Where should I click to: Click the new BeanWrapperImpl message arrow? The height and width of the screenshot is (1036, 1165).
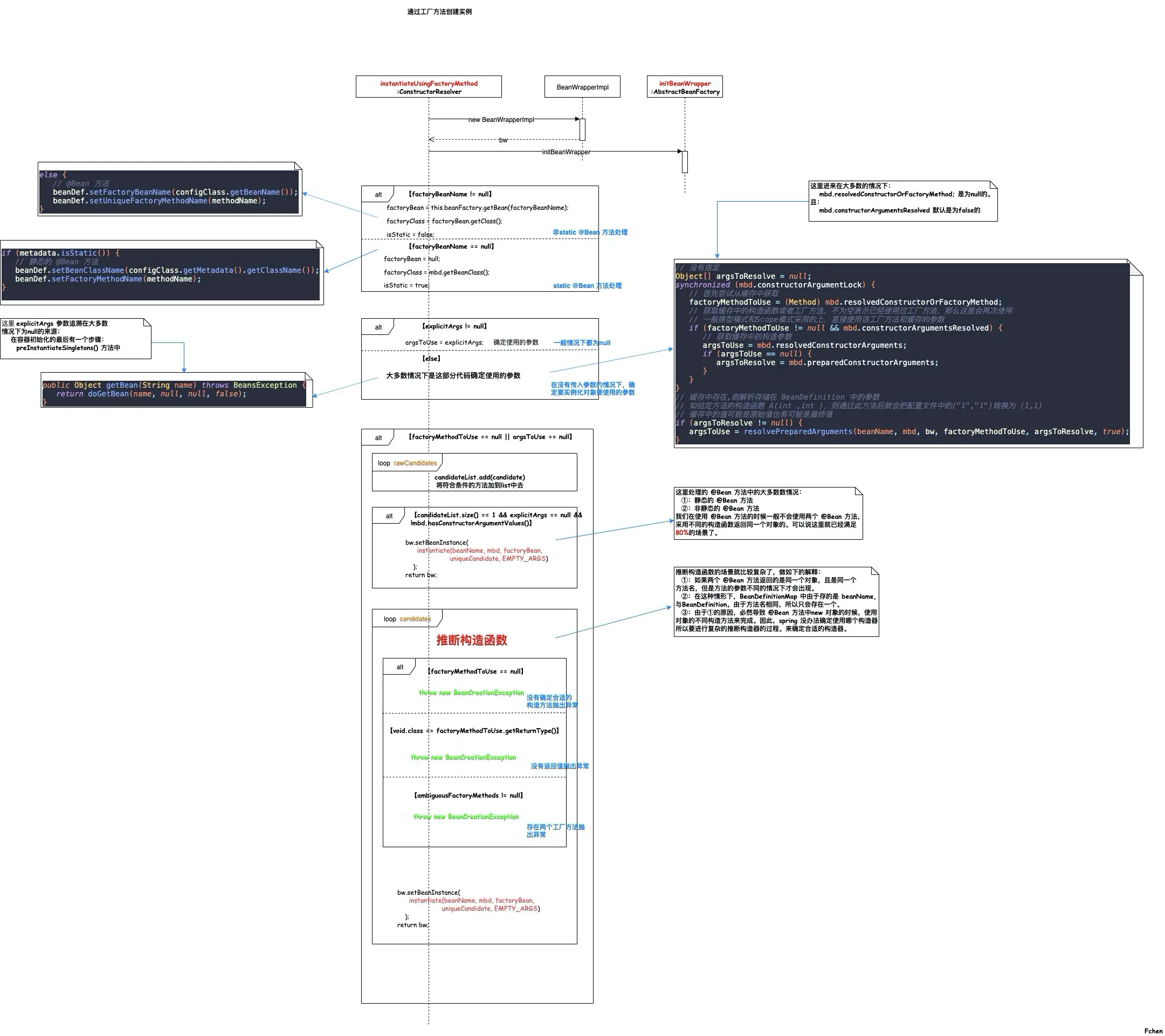501,120
